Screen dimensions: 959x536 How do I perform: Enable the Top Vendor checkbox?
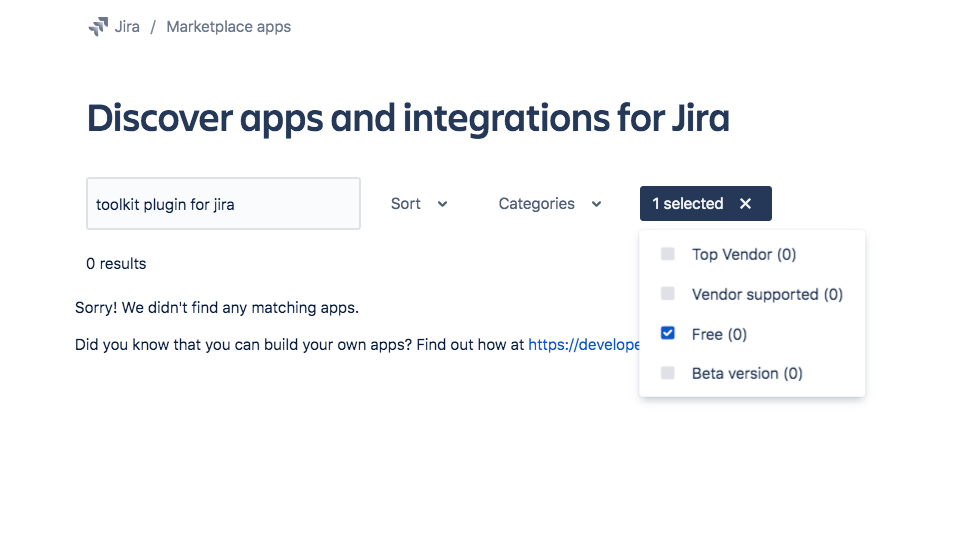668,254
